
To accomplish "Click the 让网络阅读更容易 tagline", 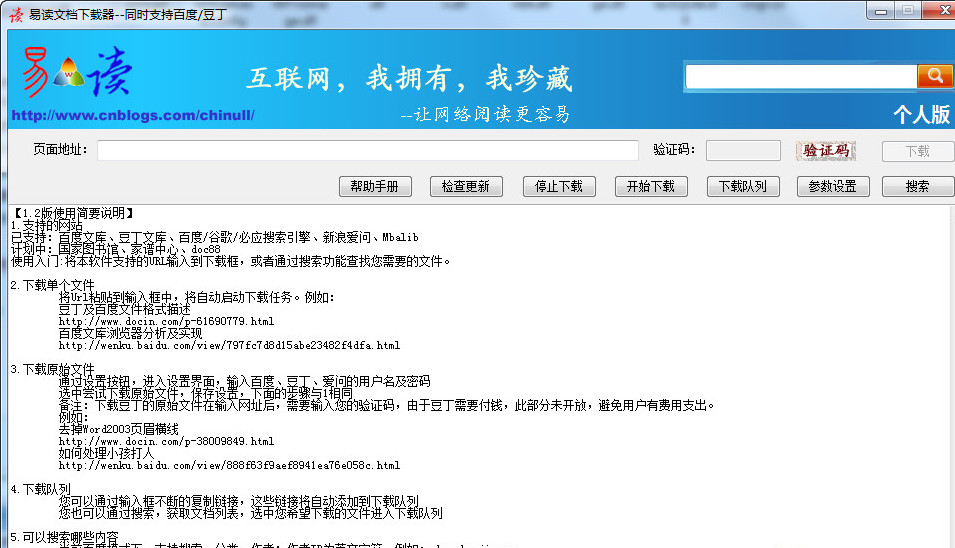I will (x=485, y=114).
